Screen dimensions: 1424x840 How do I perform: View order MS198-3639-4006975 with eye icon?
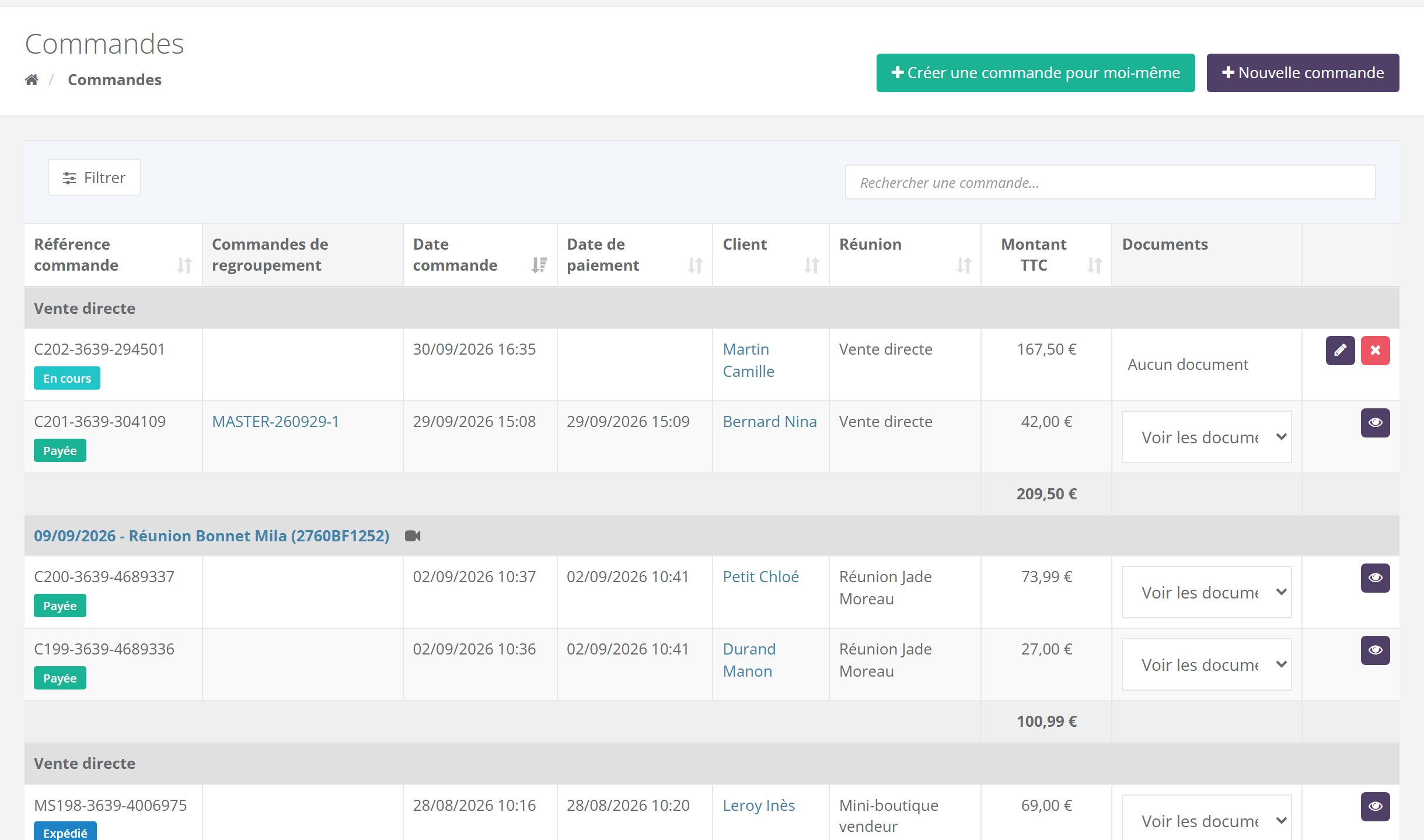[x=1375, y=807]
